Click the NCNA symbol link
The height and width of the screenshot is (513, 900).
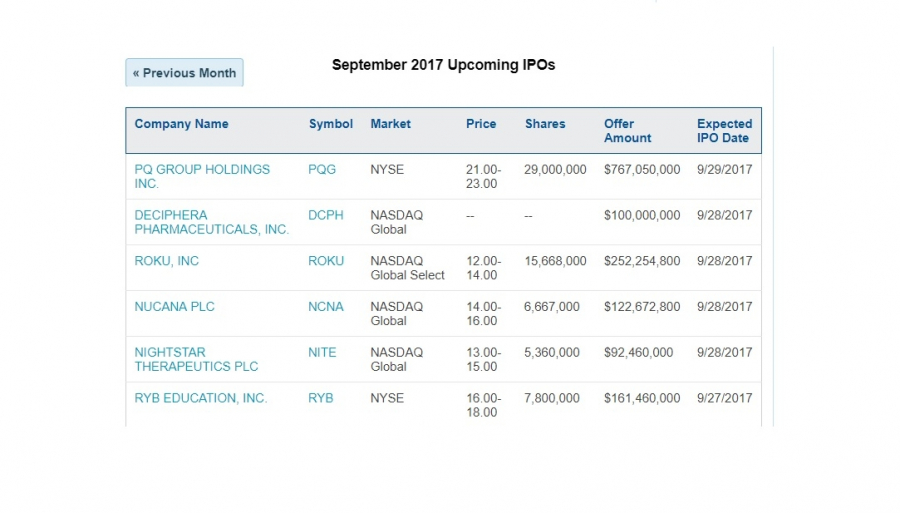[326, 307]
